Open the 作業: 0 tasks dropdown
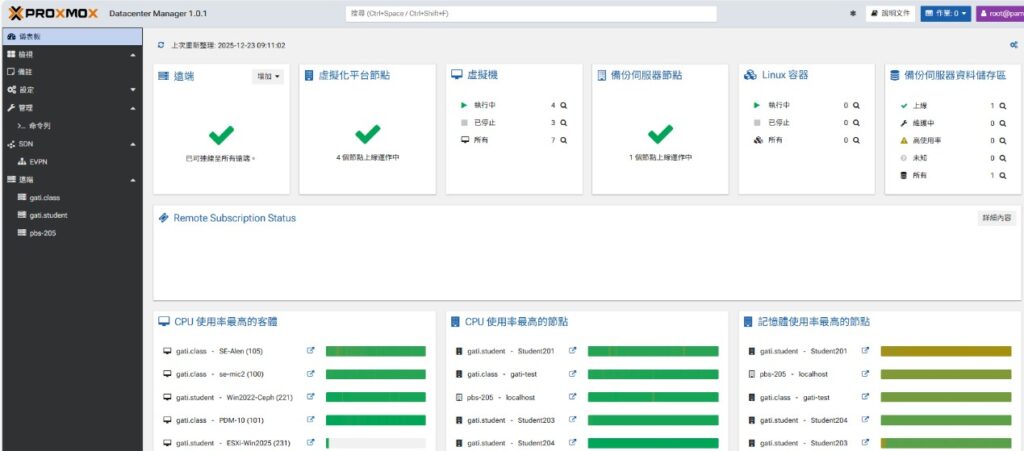The height and width of the screenshot is (451, 1024). tap(945, 14)
